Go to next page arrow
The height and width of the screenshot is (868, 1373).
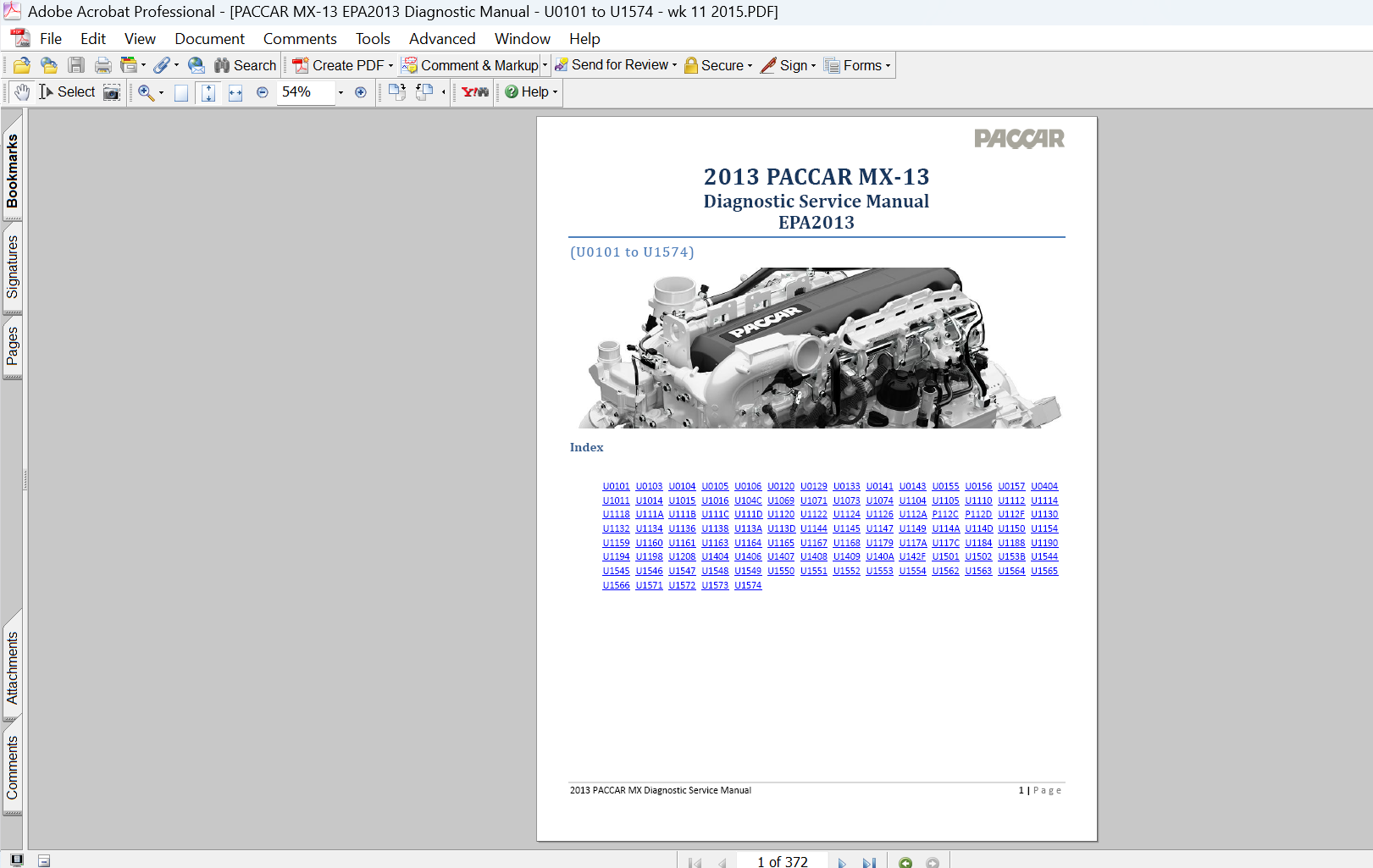pyautogui.click(x=842, y=862)
